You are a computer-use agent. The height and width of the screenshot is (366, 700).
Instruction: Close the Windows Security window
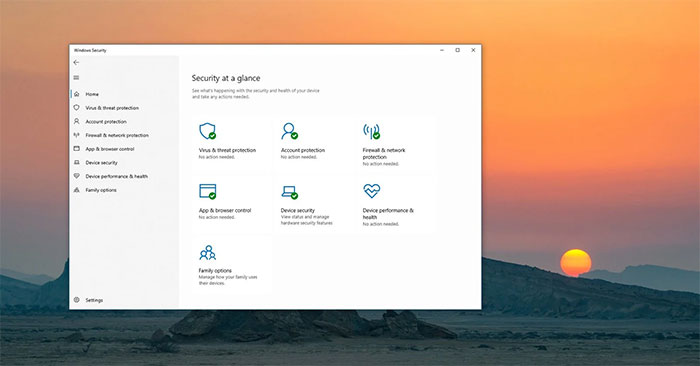[x=473, y=50]
